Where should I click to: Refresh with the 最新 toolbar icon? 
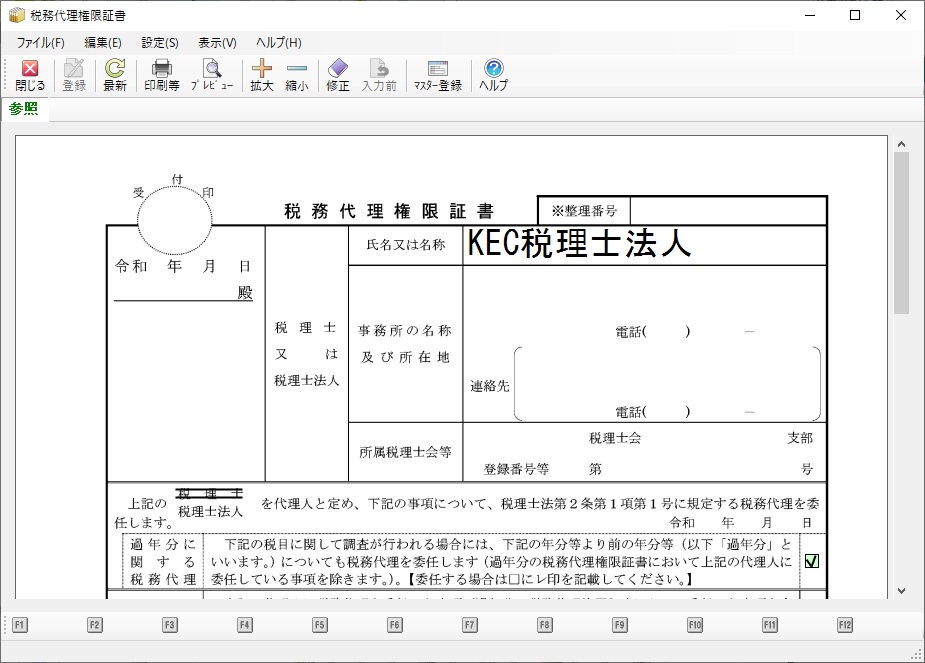pos(115,75)
